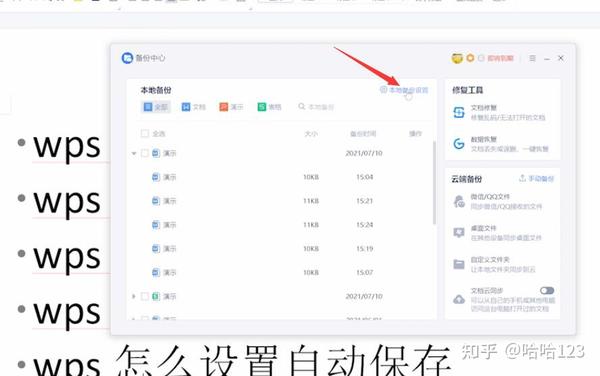Click the gear icon beside 本地备份设置
The height and width of the screenshot is (376, 600).
click(x=383, y=90)
